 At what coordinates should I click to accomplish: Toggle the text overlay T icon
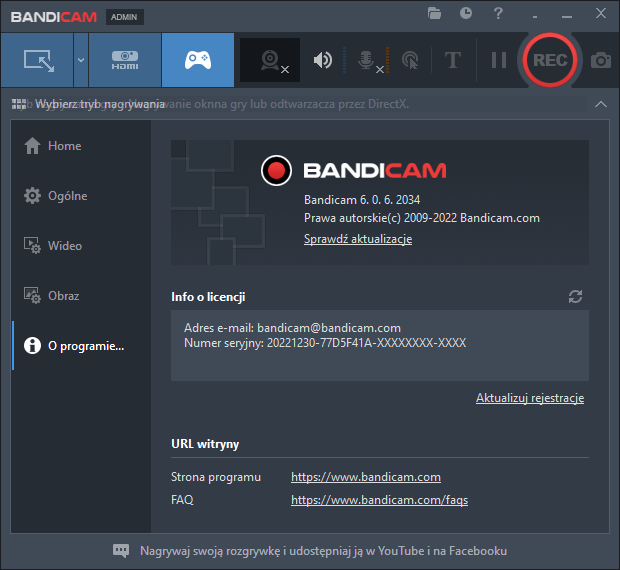(453, 60)
